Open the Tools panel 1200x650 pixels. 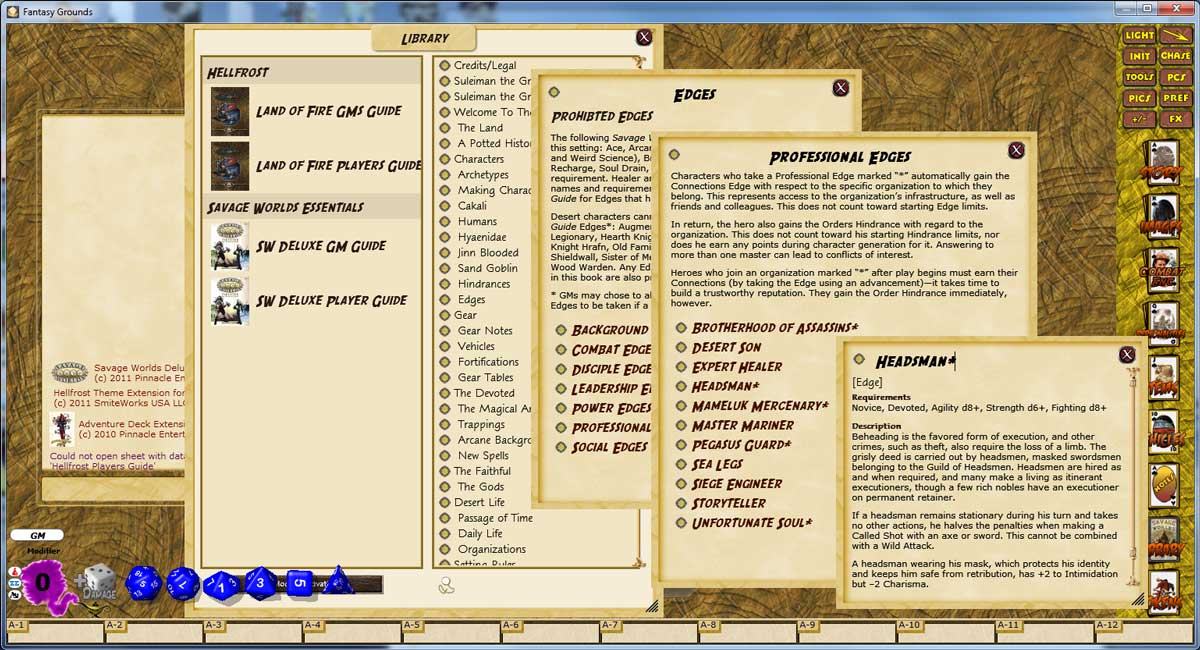[1139, 76]
